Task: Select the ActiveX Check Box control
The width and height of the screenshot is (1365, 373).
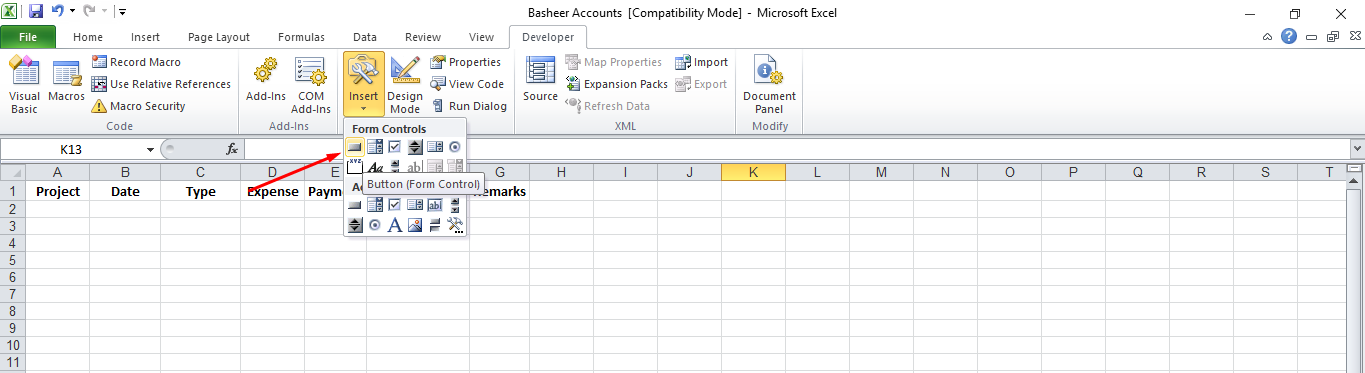Action: point(395,205)
